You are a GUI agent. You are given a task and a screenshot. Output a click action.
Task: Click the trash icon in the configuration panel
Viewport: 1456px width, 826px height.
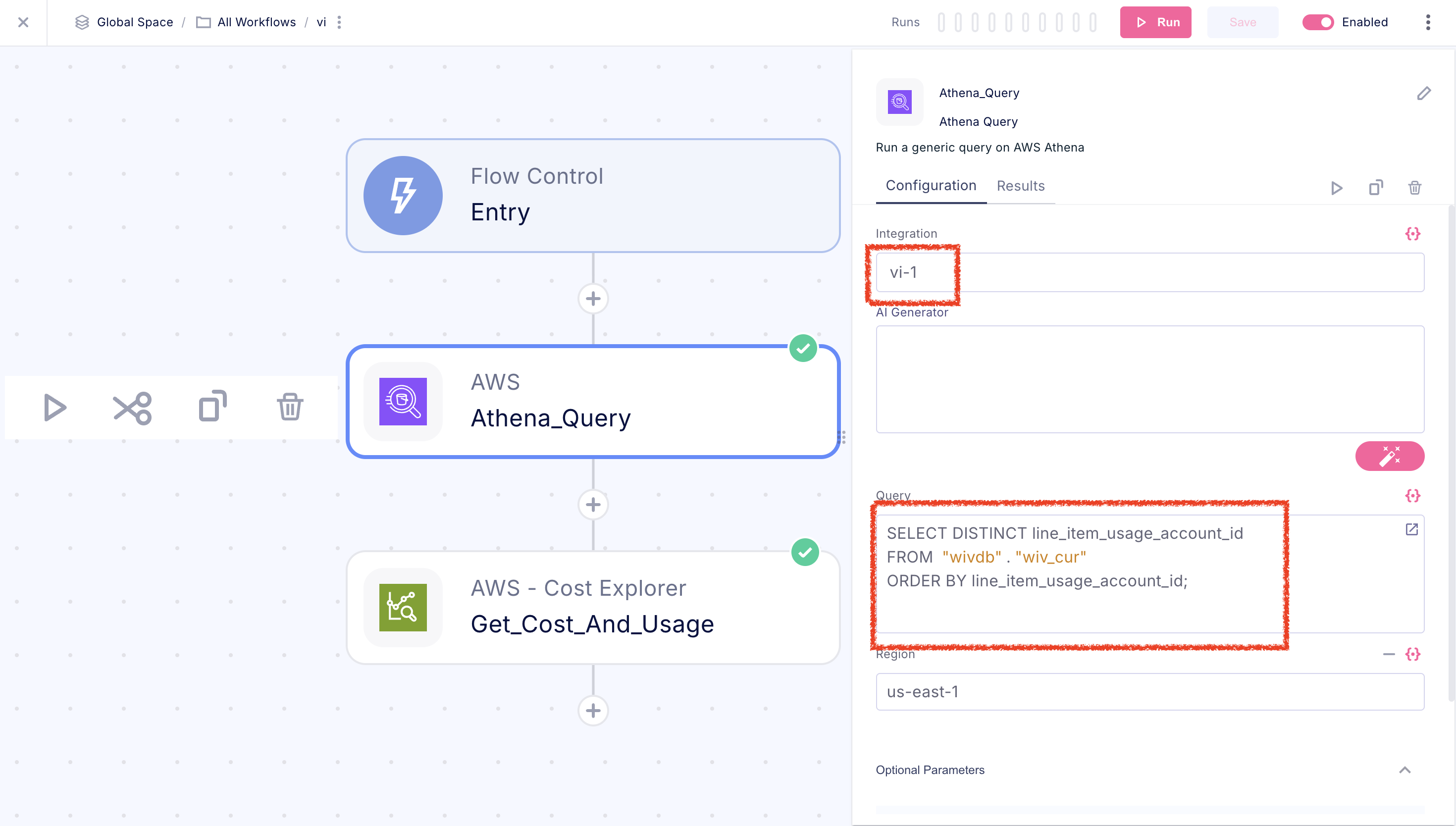(x=1414, y=188)
